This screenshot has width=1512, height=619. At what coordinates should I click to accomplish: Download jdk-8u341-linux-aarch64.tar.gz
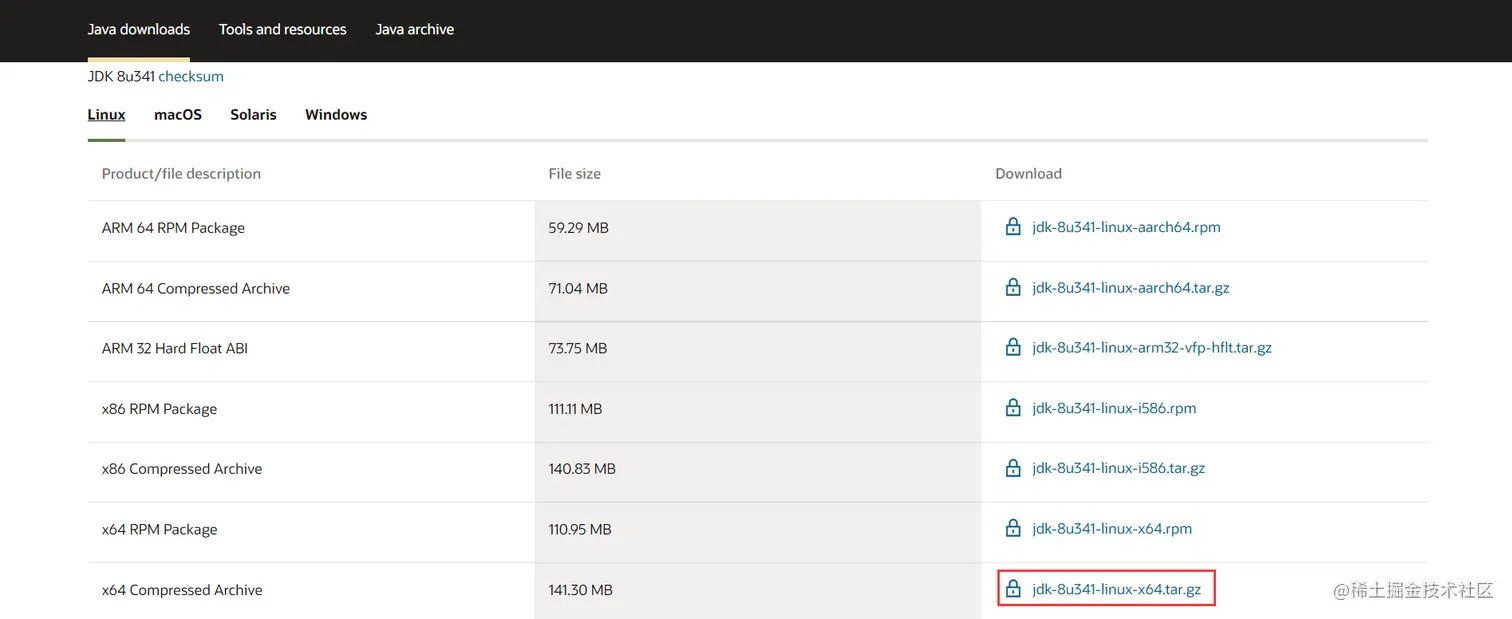[1131, 287]
